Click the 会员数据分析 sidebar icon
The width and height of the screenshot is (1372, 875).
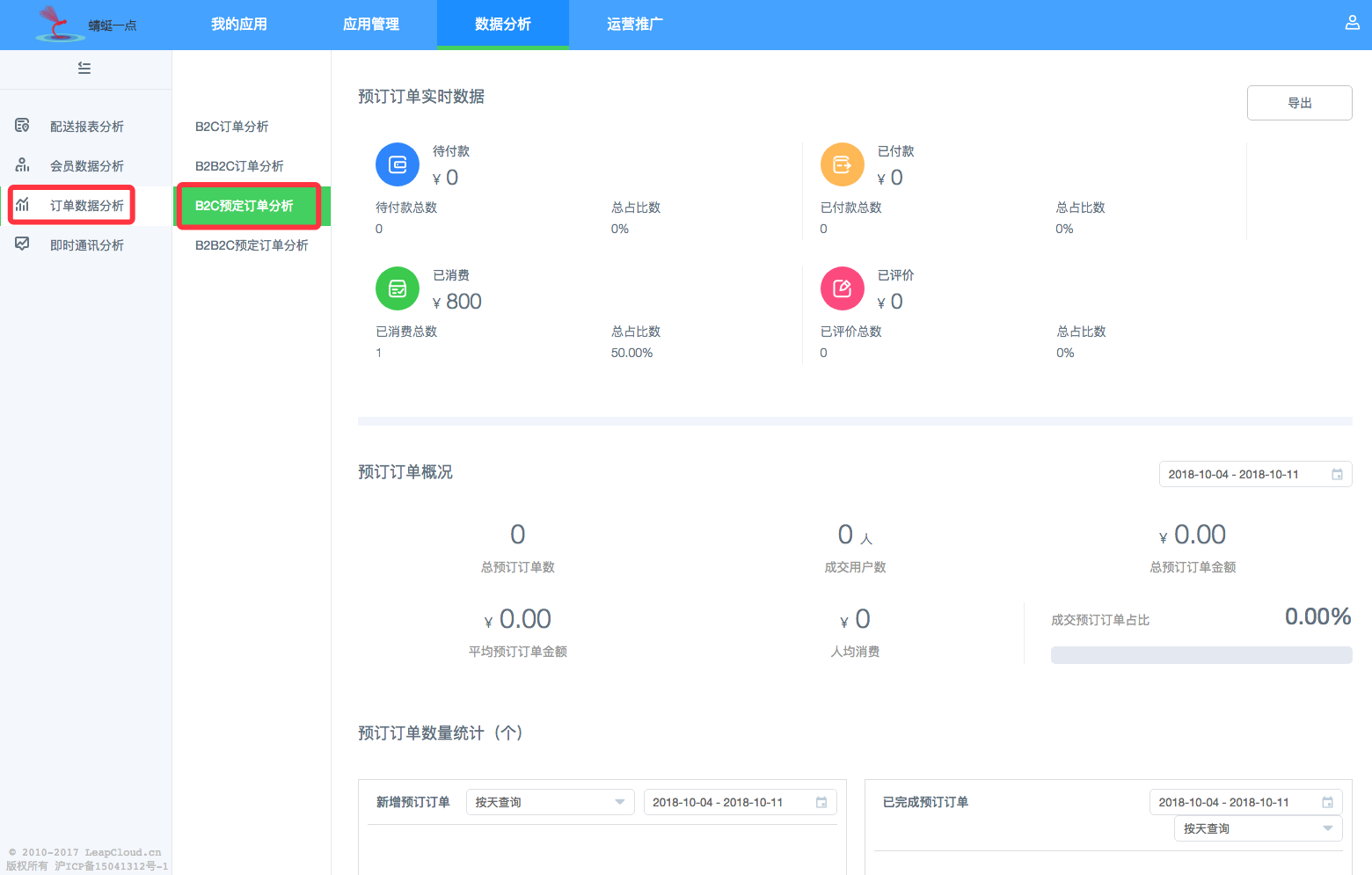click(x=23, y=165)
